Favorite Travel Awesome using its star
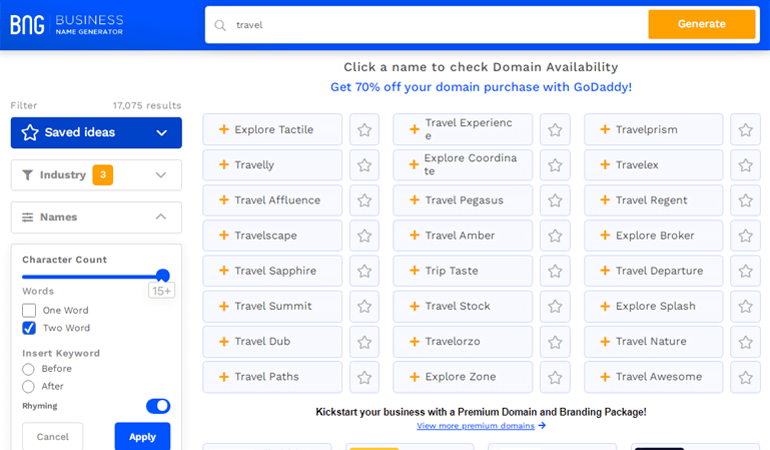Image resolution: width=770 pixels, height=450 pixels. 745,377
